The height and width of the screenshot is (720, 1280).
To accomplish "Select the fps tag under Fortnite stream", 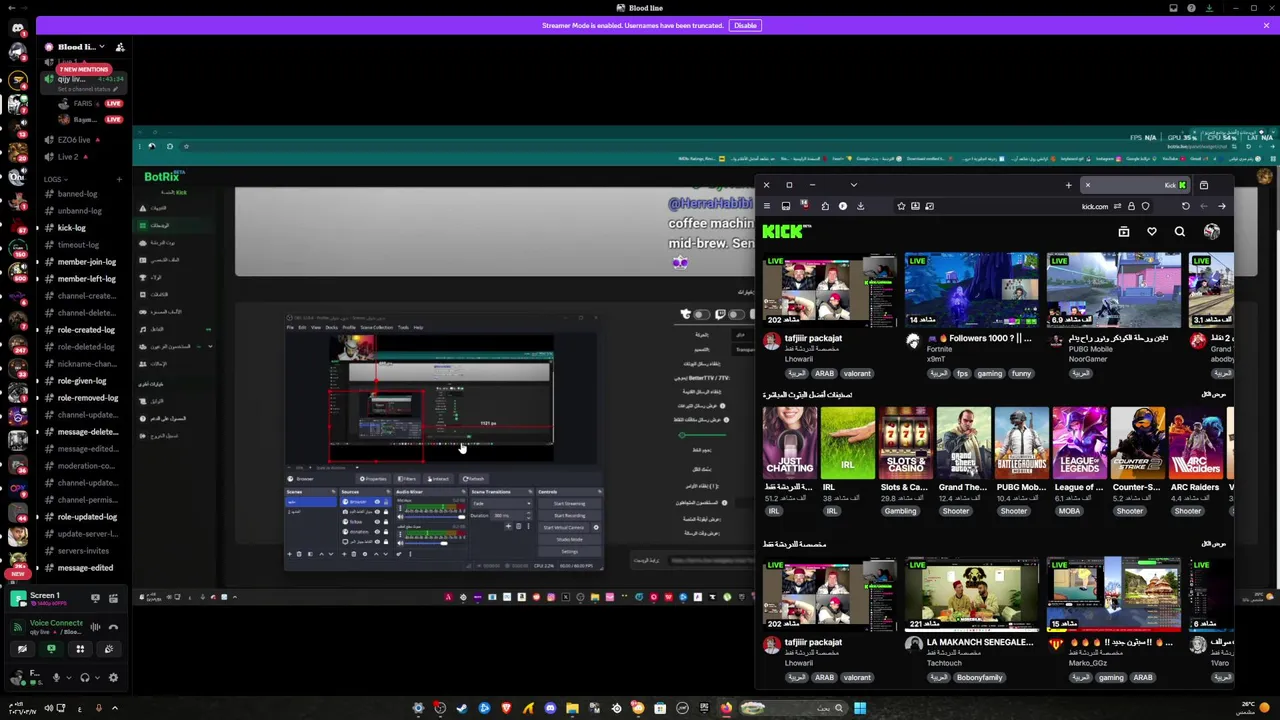I will [x=962, y=373].
